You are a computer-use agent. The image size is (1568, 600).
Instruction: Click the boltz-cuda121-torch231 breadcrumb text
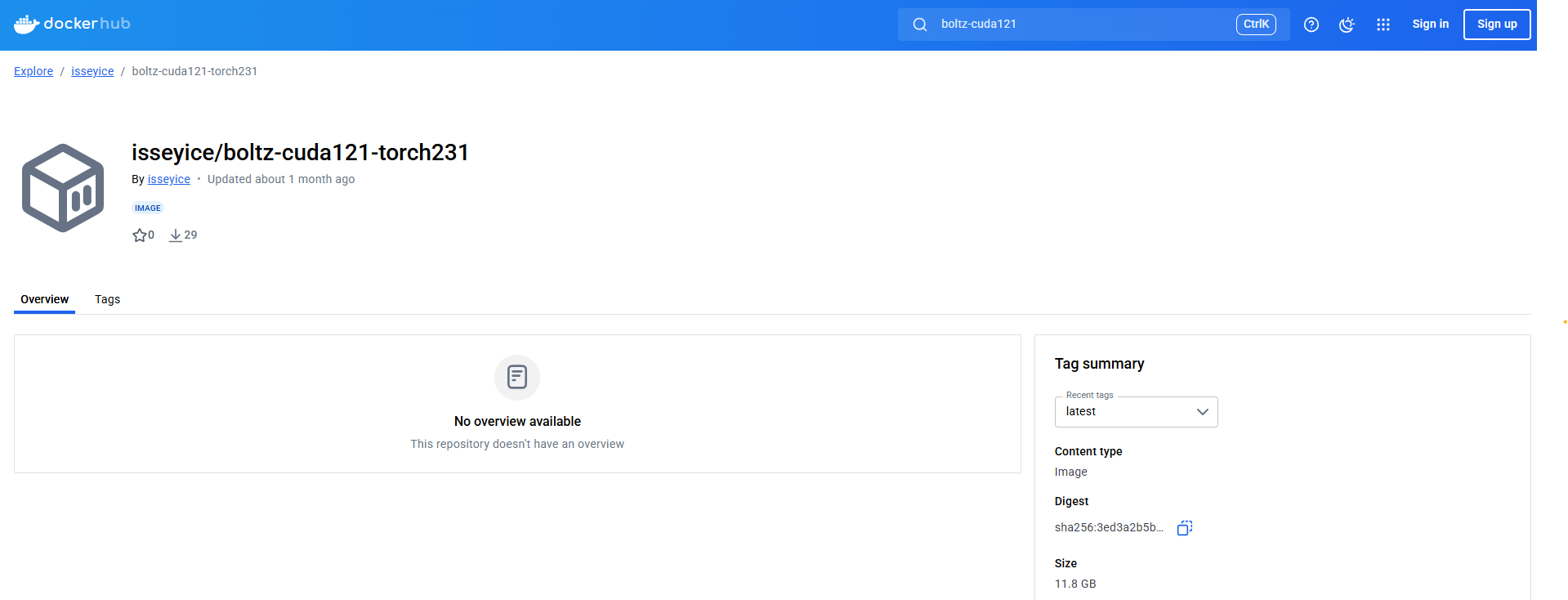[194, 71]
